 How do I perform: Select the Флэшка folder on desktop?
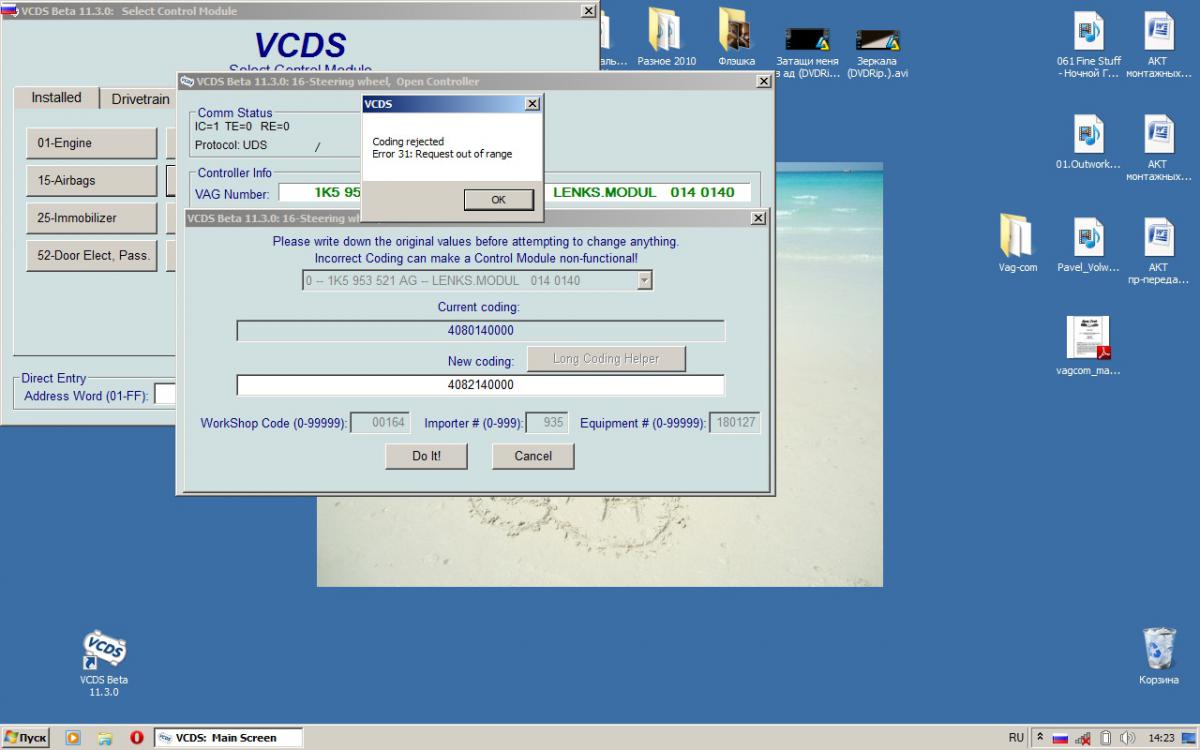click(x=736, y=38)
